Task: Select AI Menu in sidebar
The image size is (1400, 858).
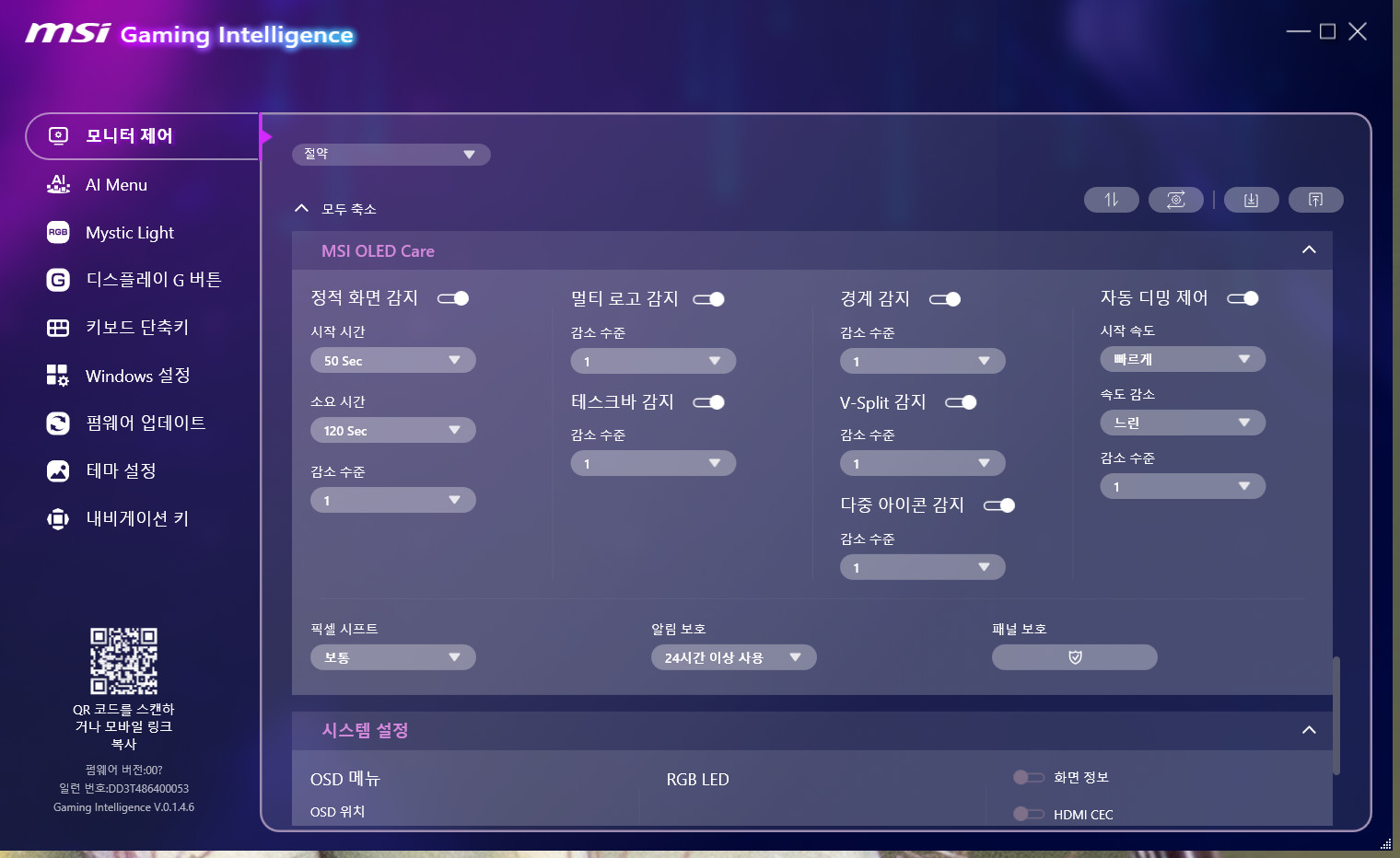Action: pyautogui.click(x=116, y=185)
